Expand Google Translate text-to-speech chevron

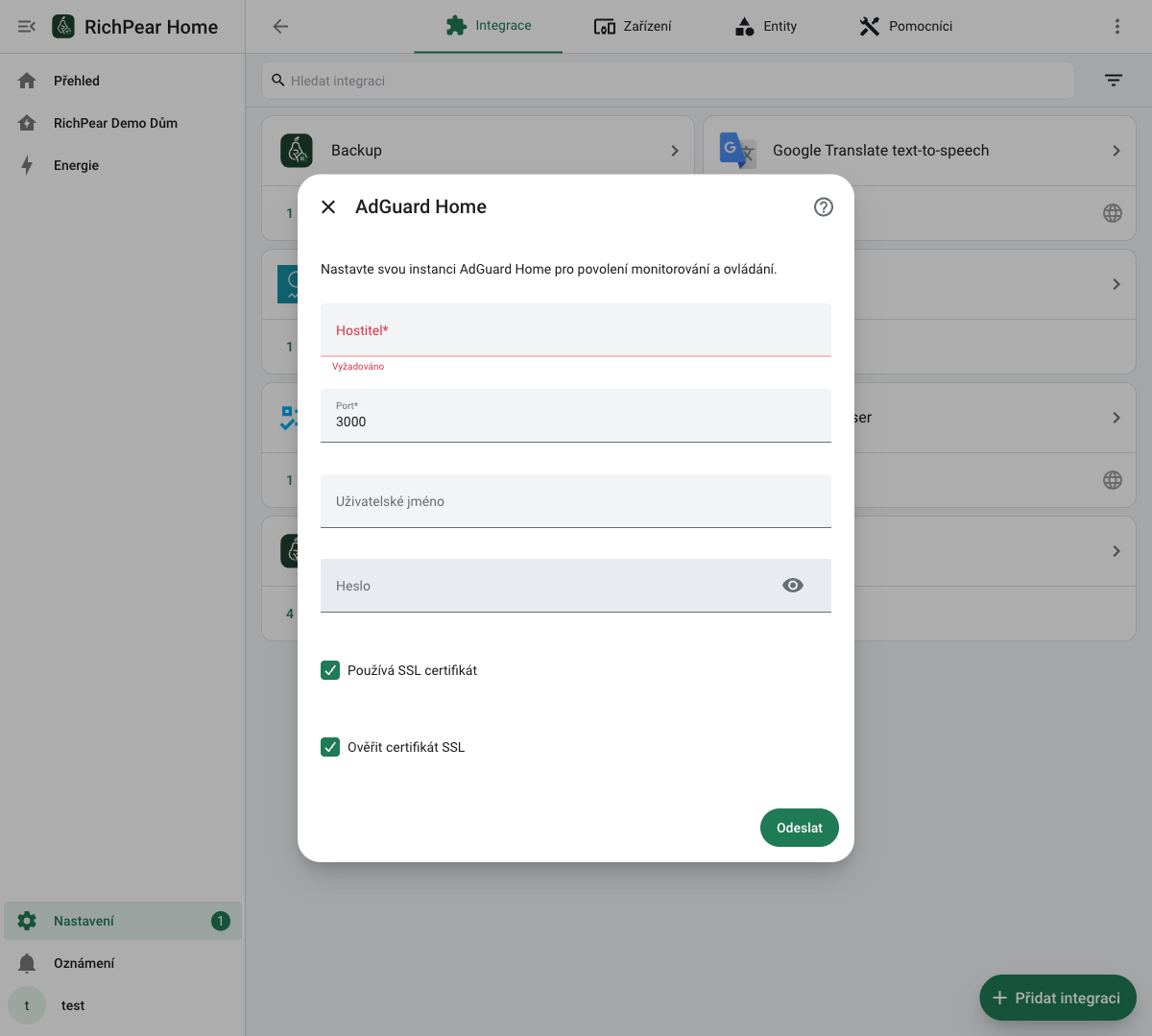[1116, 151]
